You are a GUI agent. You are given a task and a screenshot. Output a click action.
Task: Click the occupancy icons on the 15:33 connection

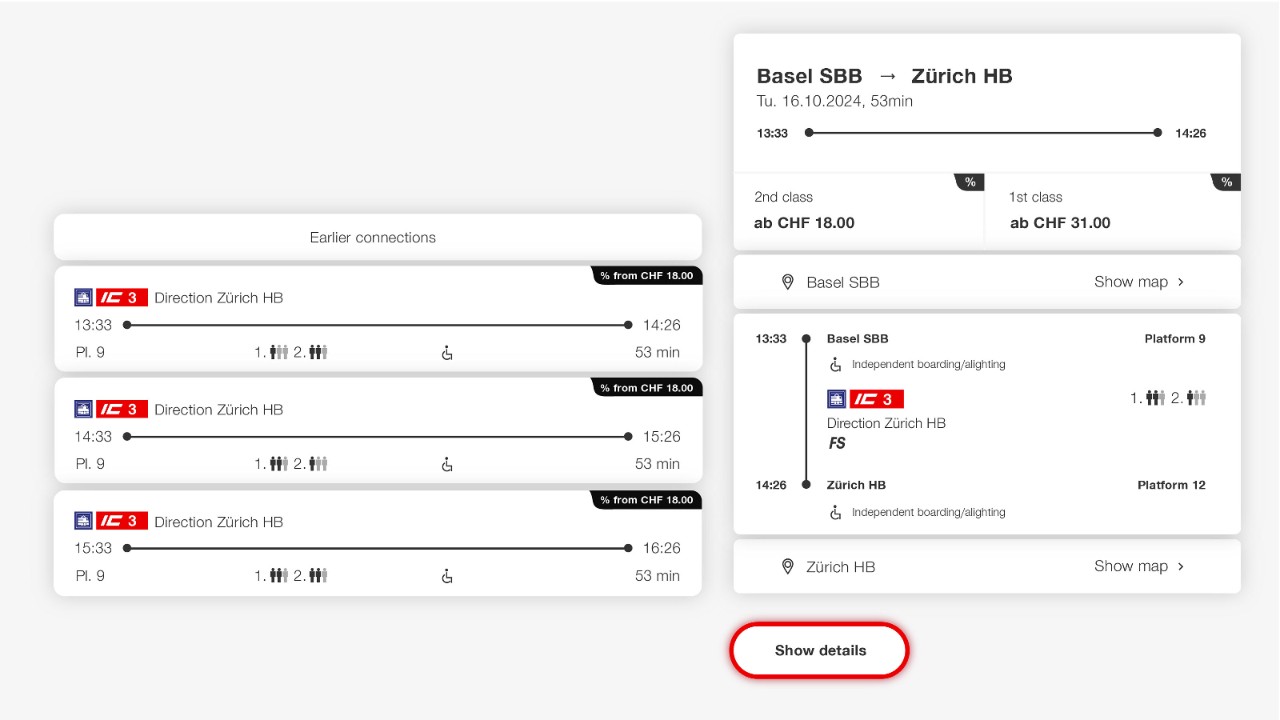tap(291, 576)
